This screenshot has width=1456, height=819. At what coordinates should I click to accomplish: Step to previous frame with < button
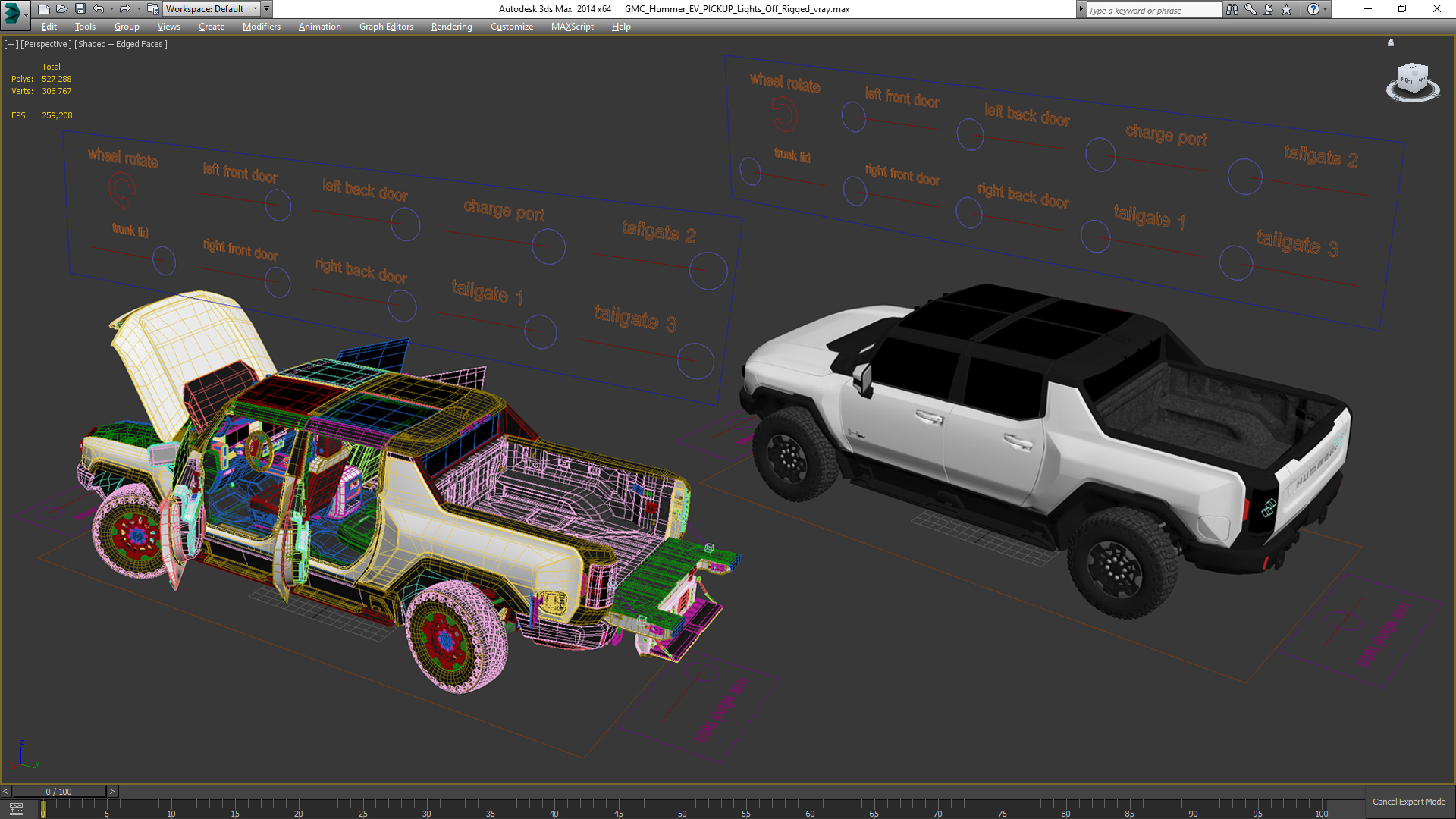click(x=5, y=791)
